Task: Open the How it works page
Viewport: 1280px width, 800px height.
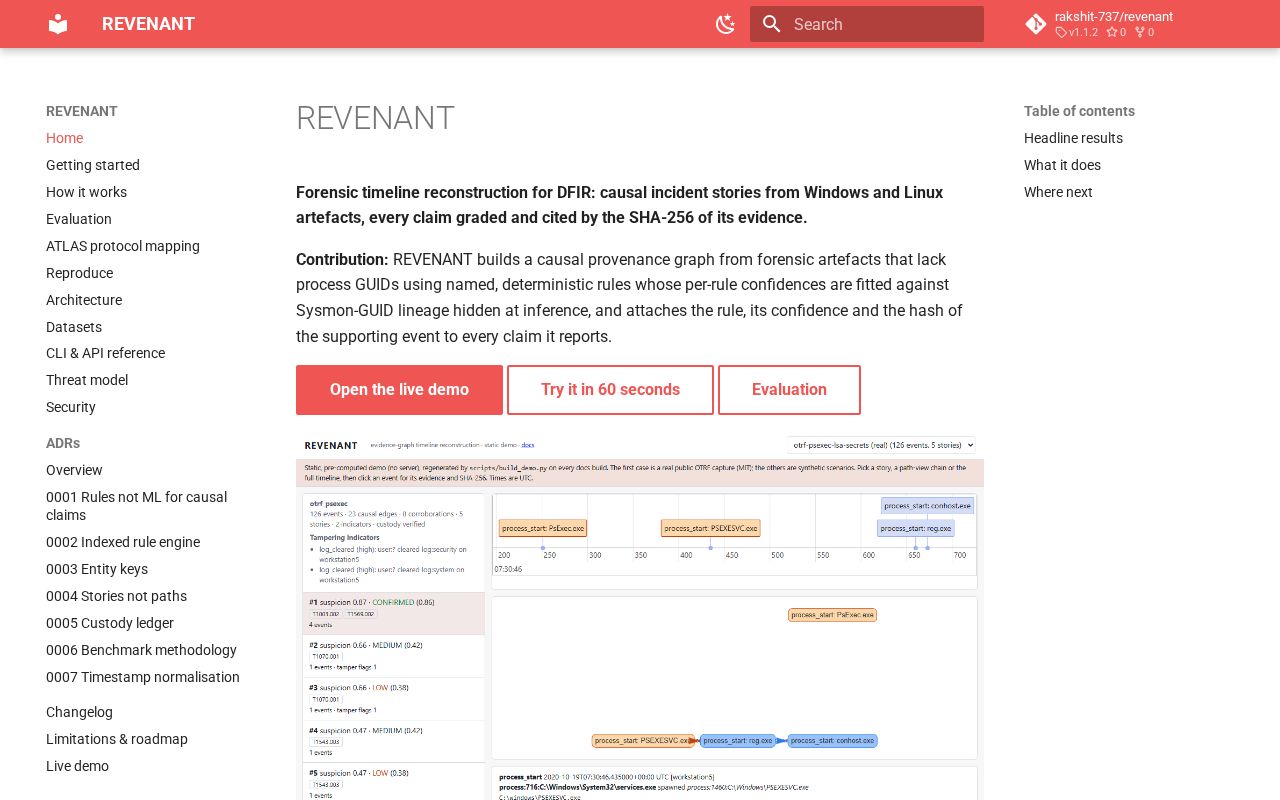Action: 86,192
